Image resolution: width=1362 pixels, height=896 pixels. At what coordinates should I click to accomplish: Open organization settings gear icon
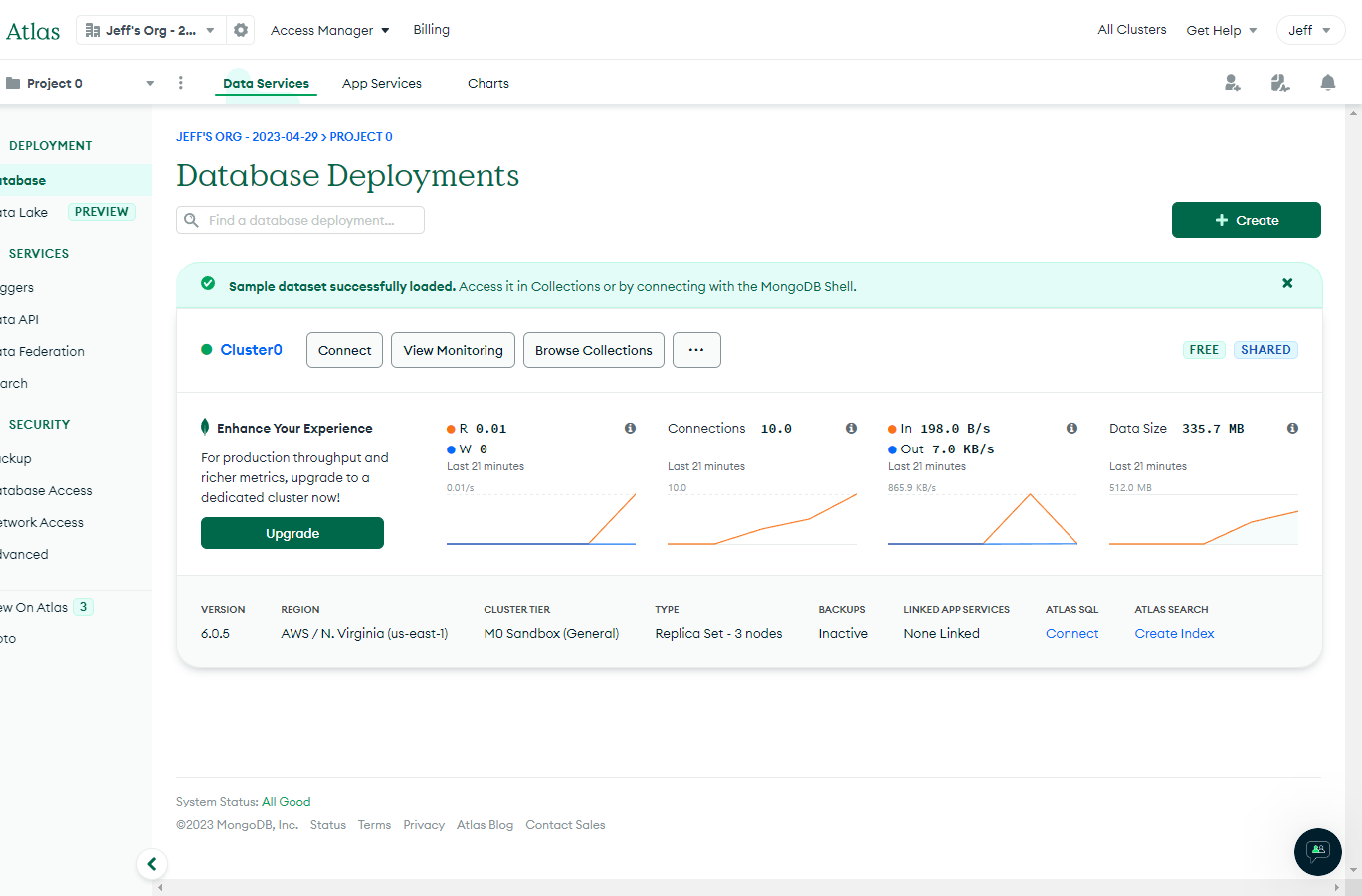pos(241,30)
